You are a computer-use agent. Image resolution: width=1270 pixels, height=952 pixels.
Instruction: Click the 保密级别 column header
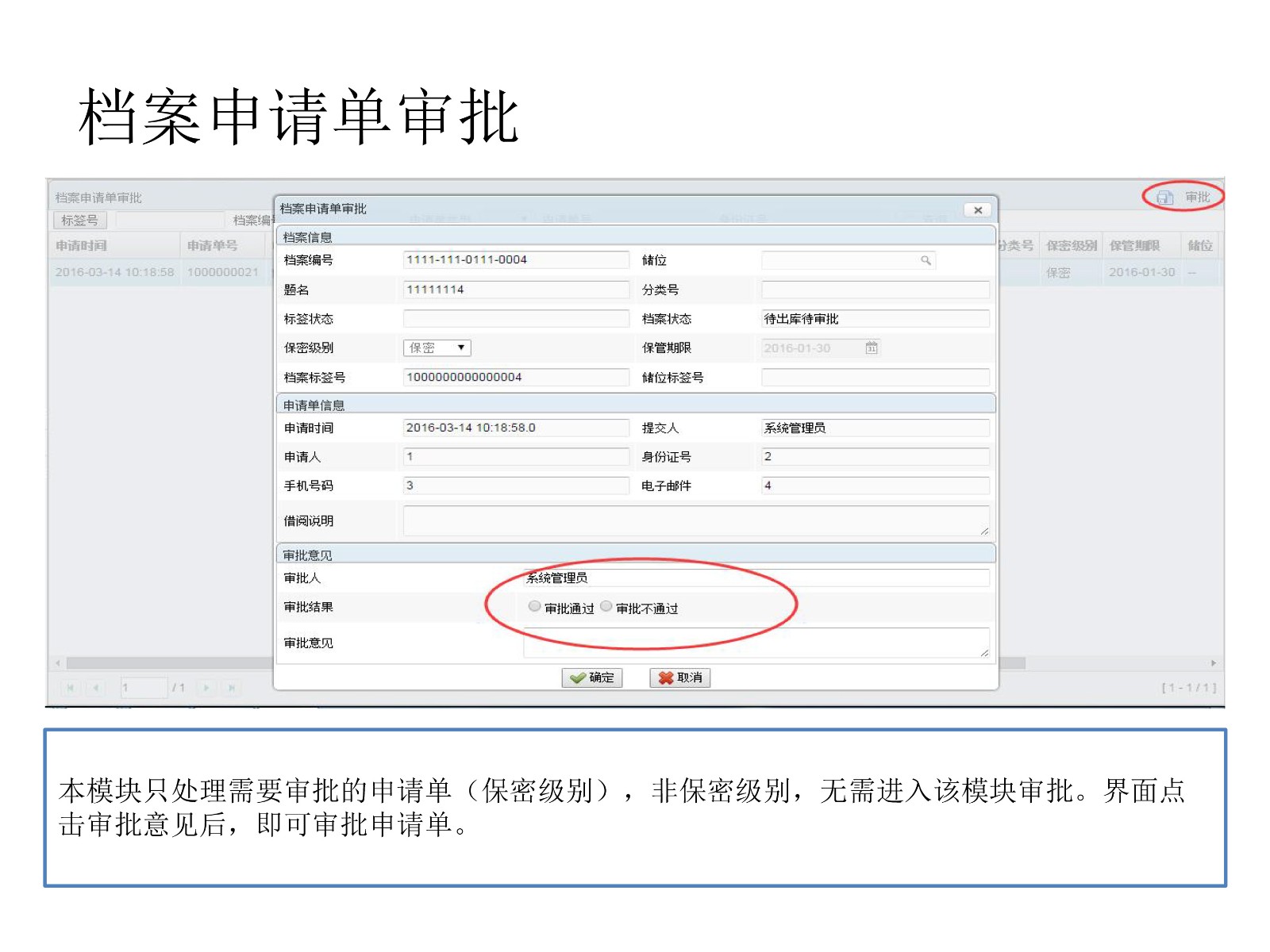click(1071, 246)
